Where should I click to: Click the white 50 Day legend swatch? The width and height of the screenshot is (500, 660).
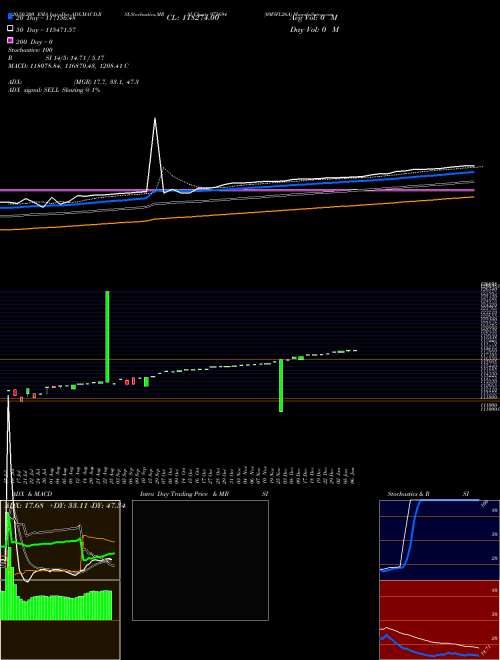point(10,29)
